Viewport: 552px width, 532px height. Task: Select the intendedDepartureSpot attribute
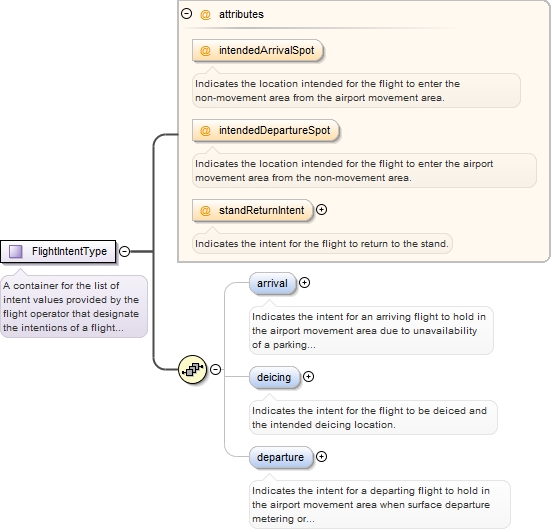(x=266, y=130)
